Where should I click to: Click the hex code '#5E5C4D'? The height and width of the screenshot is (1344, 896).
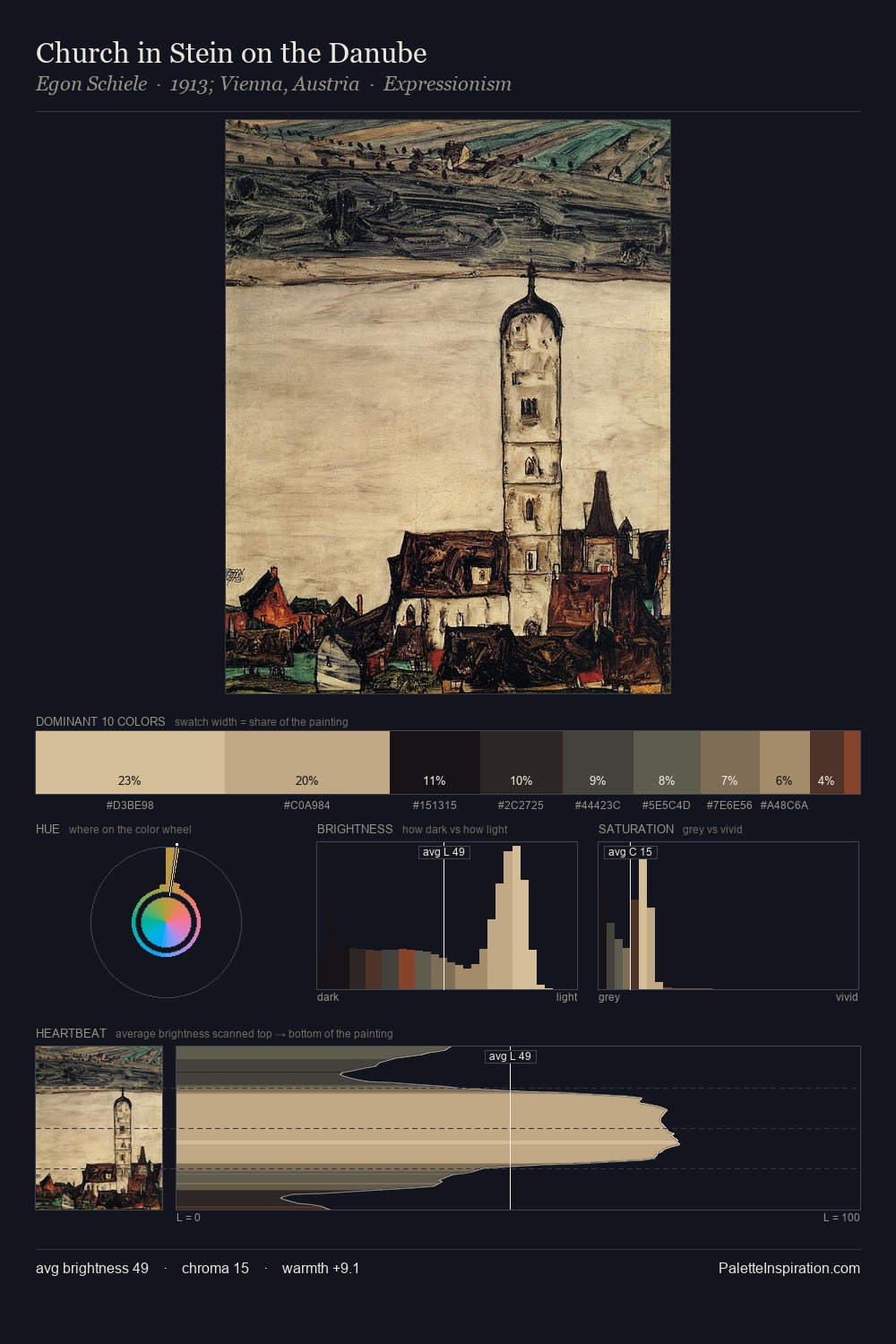point(667,806)
